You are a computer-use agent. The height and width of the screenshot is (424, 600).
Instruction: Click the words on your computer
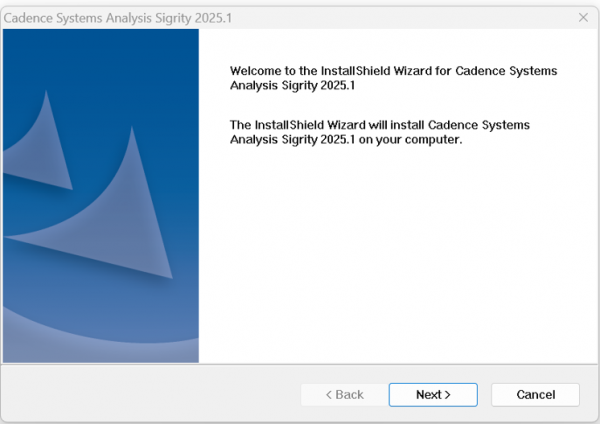(410, 140)
